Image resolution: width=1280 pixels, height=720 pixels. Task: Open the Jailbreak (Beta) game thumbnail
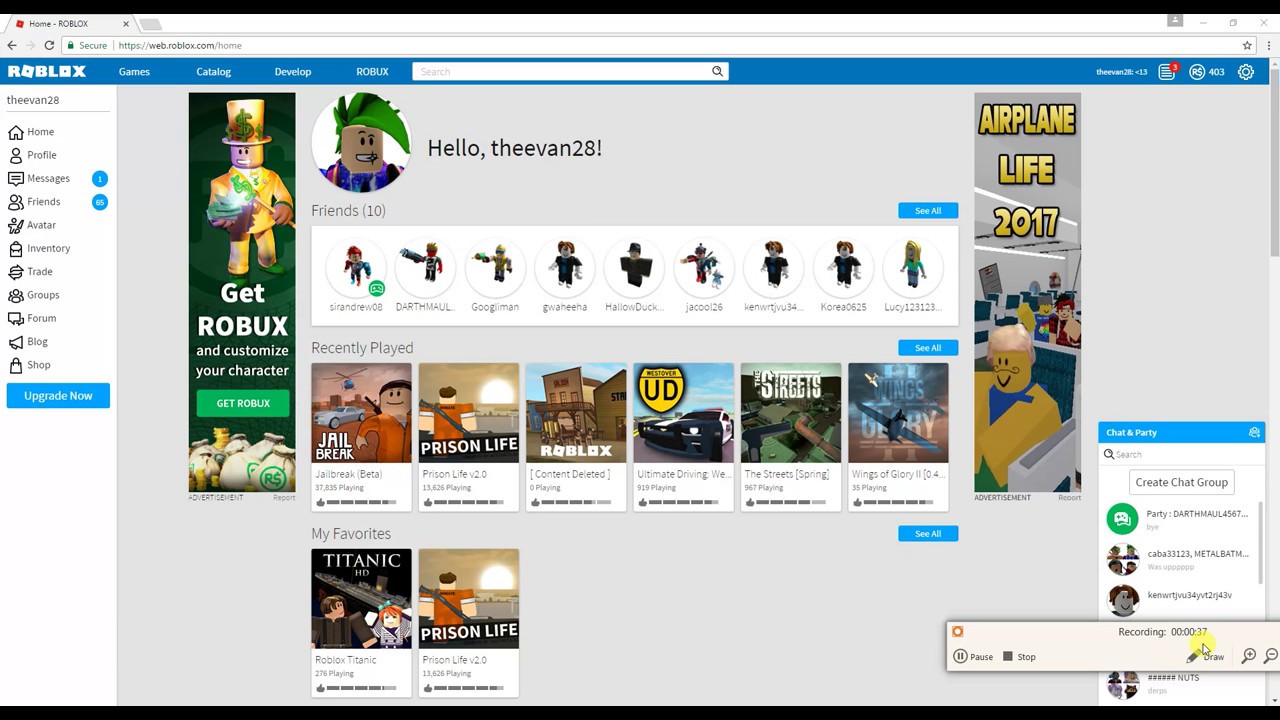click(361, 413)
